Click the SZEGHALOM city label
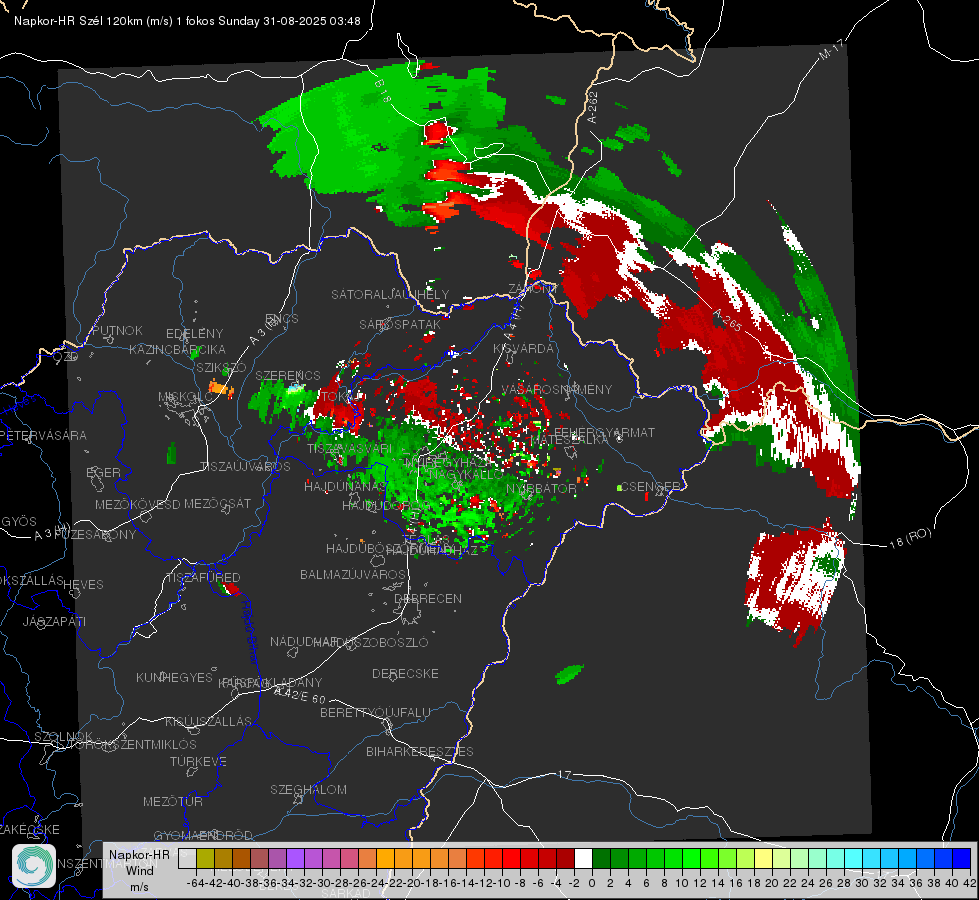This screenshot has width=979, height=900. click(x=308, y=789)
